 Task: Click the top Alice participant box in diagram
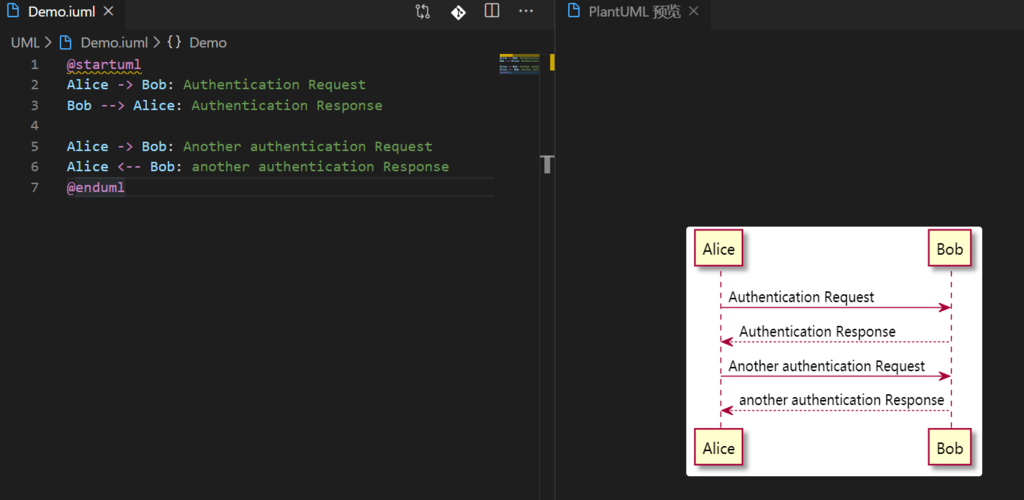[718, 249]
